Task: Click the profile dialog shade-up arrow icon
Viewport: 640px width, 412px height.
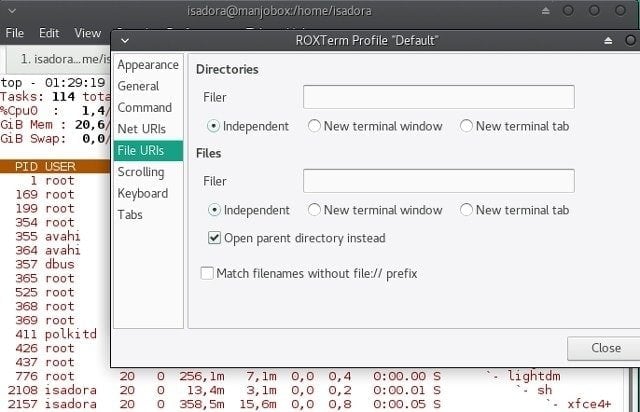Action: 608,40
